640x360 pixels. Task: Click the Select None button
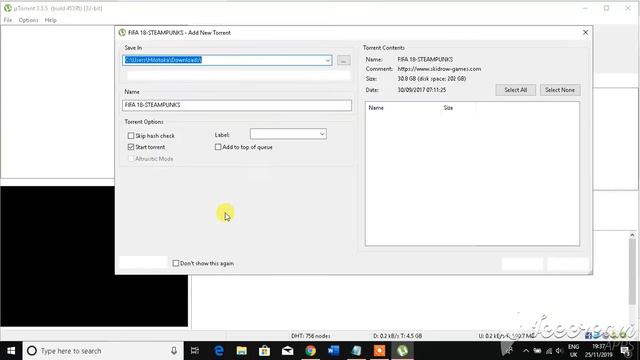pyautogui.click(x=560, y=90)
